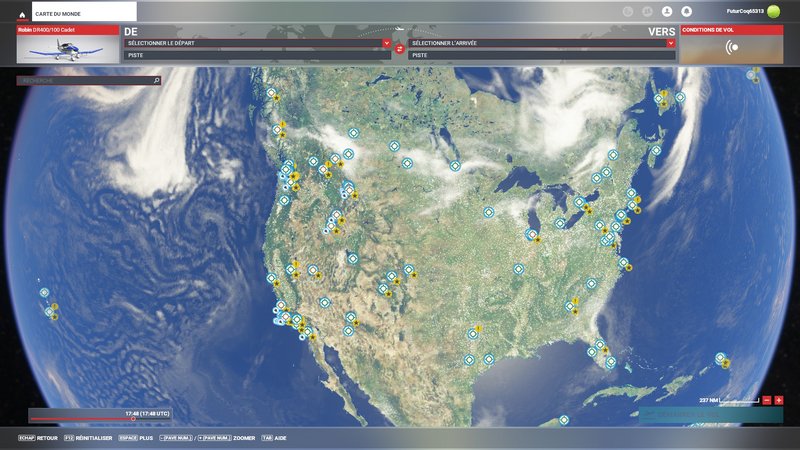Viewport: 800px width, 450px height.
Task: Select the Alaska panhandle airport marker
Action: (271, 93)
